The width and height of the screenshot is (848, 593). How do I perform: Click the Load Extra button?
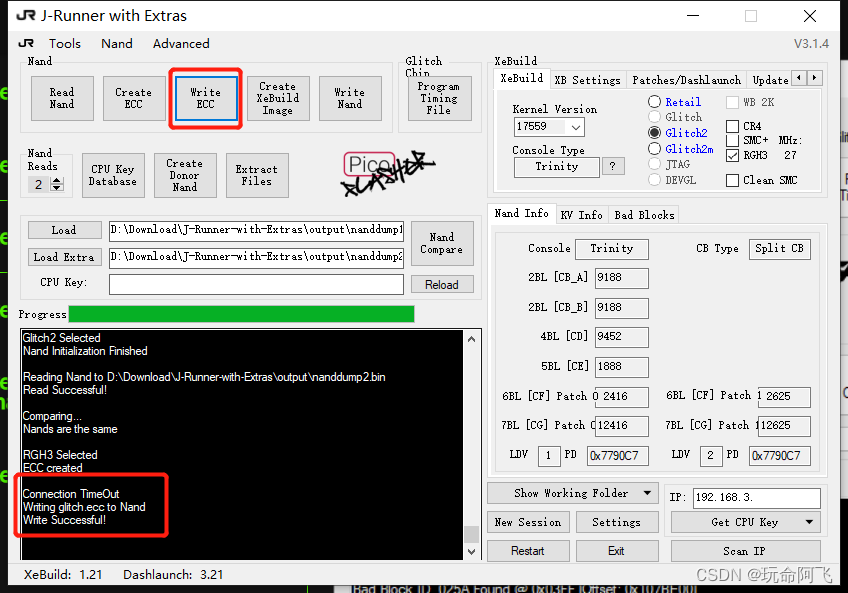[64, 257]
